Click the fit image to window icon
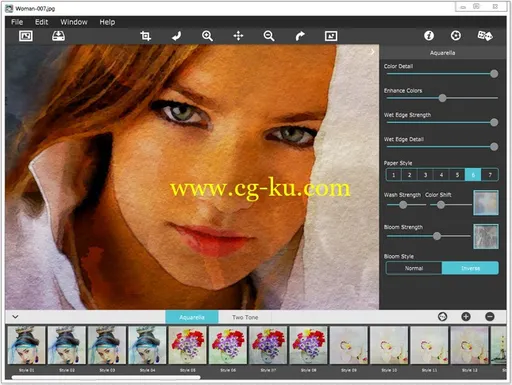Viewport: 512px width, 385px height. coord(331,36)
